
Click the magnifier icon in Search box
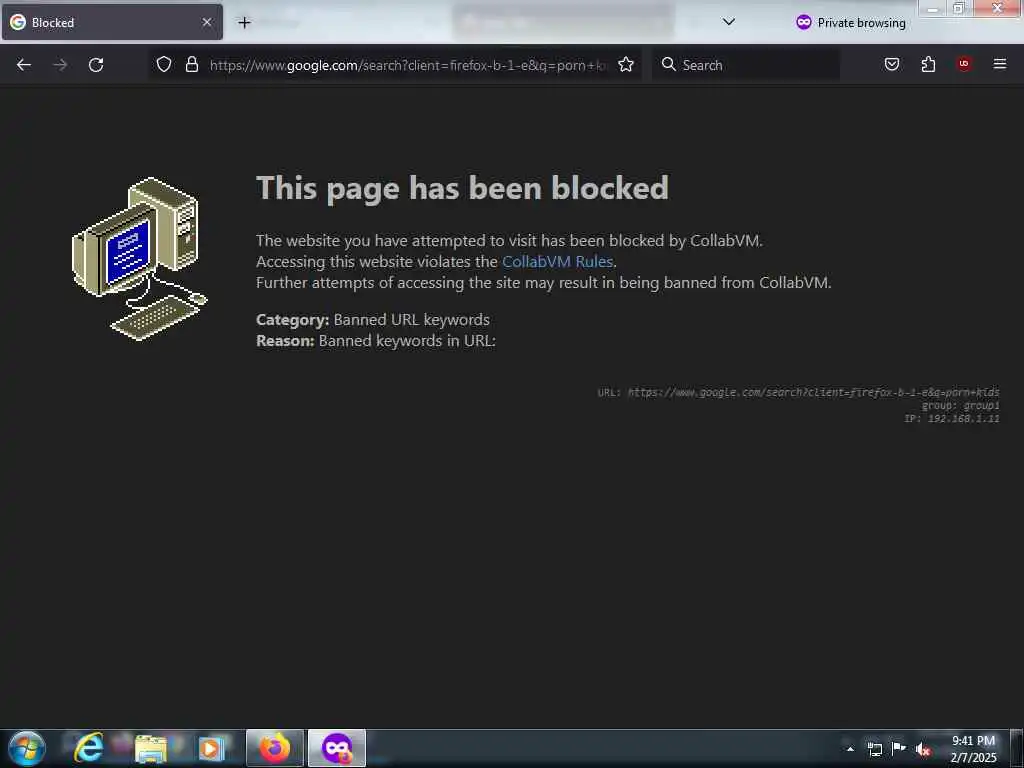click(668, 64)
